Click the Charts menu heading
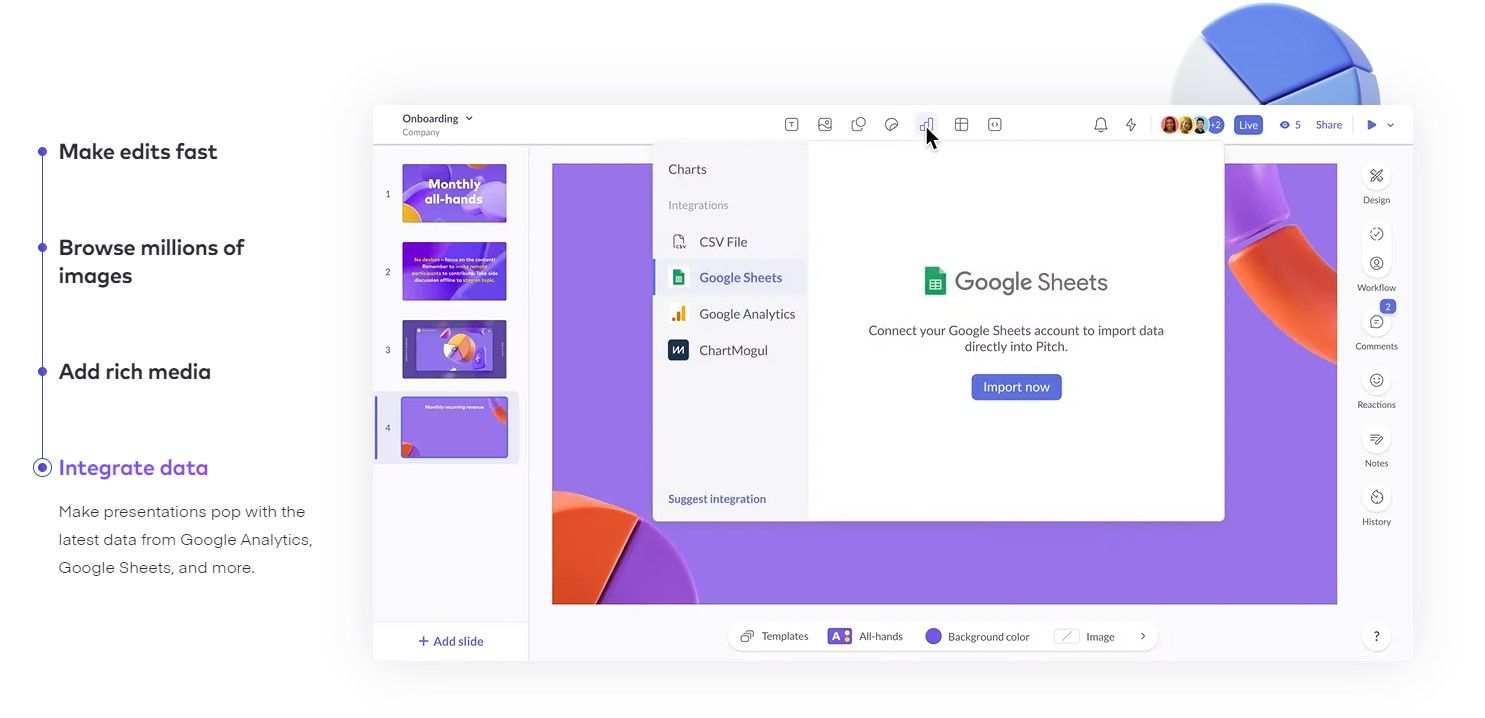The image size is (1485, 718). pos(687,170)
